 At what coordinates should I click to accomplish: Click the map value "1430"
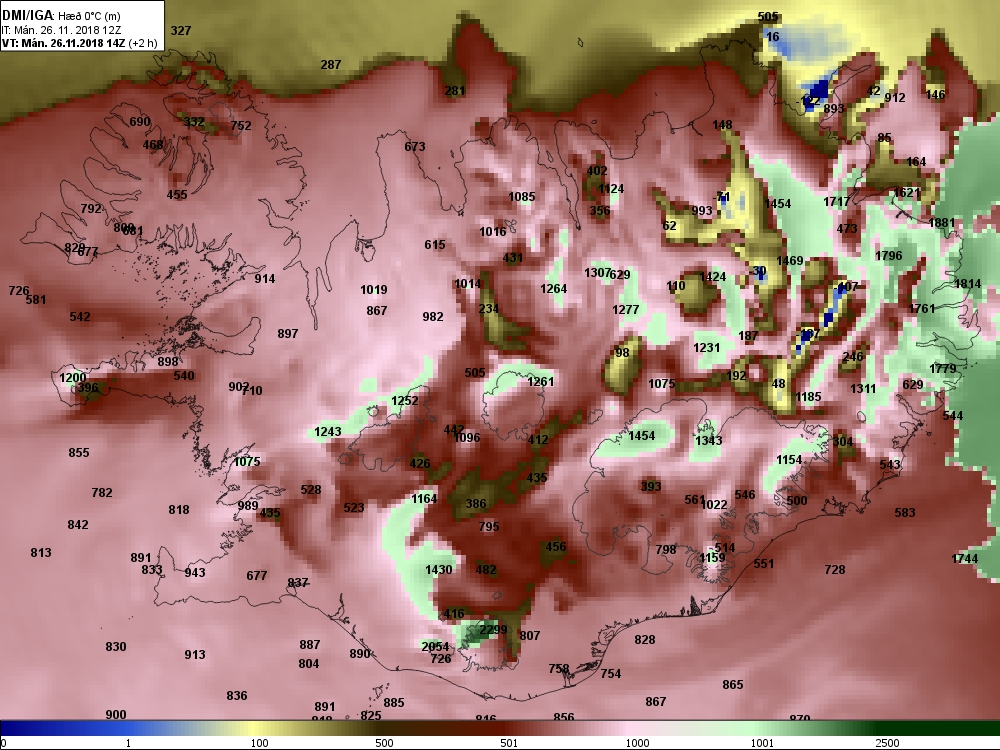click(439, 570)
